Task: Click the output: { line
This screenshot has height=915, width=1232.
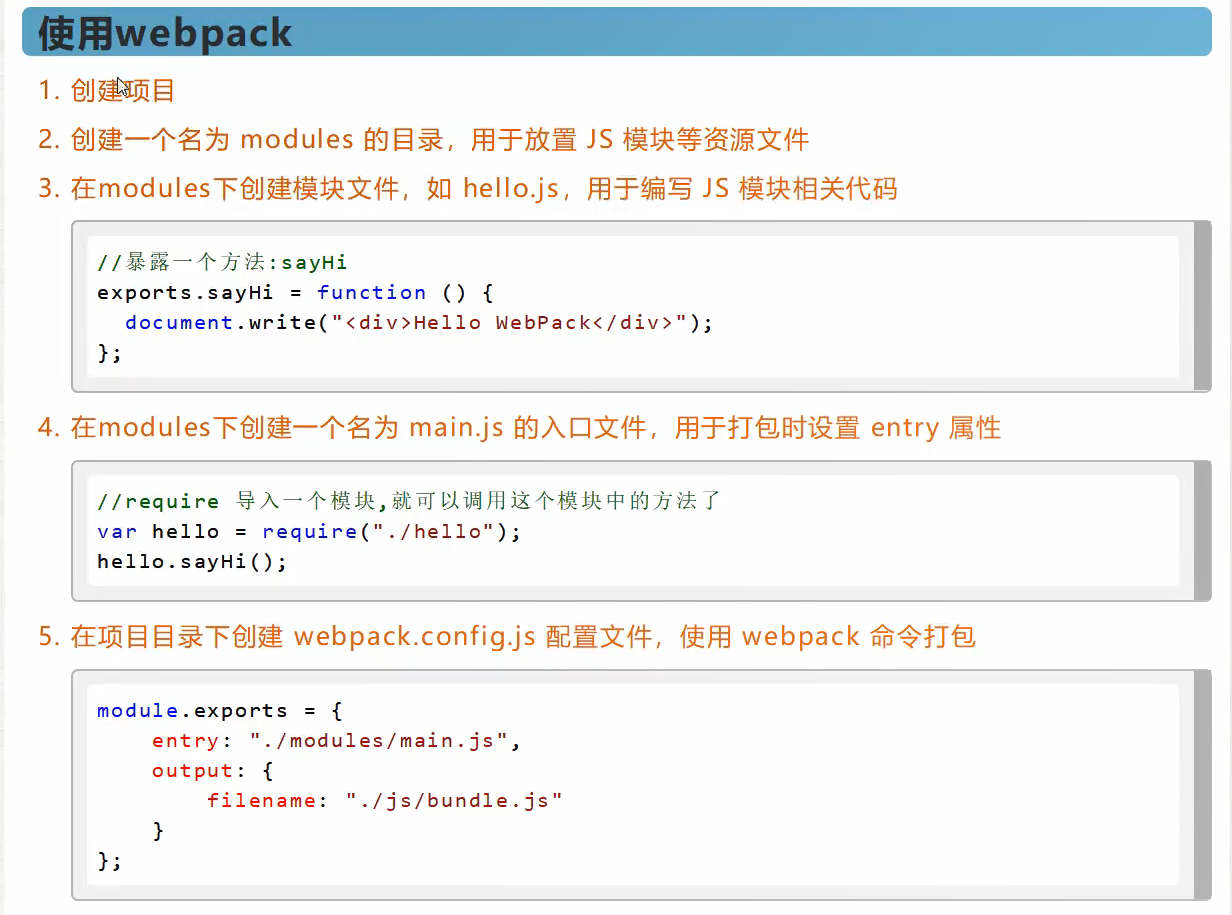Action: pyautogui.click(x=212, y=771)
